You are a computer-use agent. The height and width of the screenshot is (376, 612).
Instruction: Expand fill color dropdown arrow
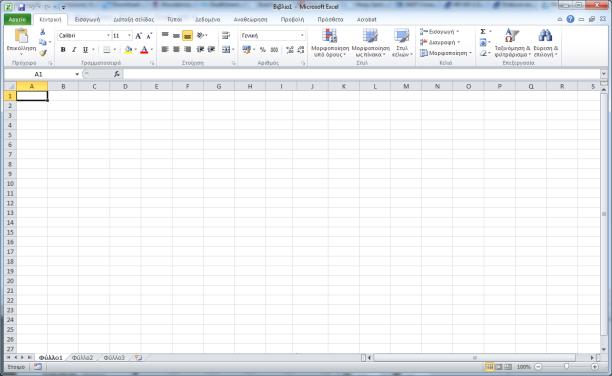click(135, 50)
